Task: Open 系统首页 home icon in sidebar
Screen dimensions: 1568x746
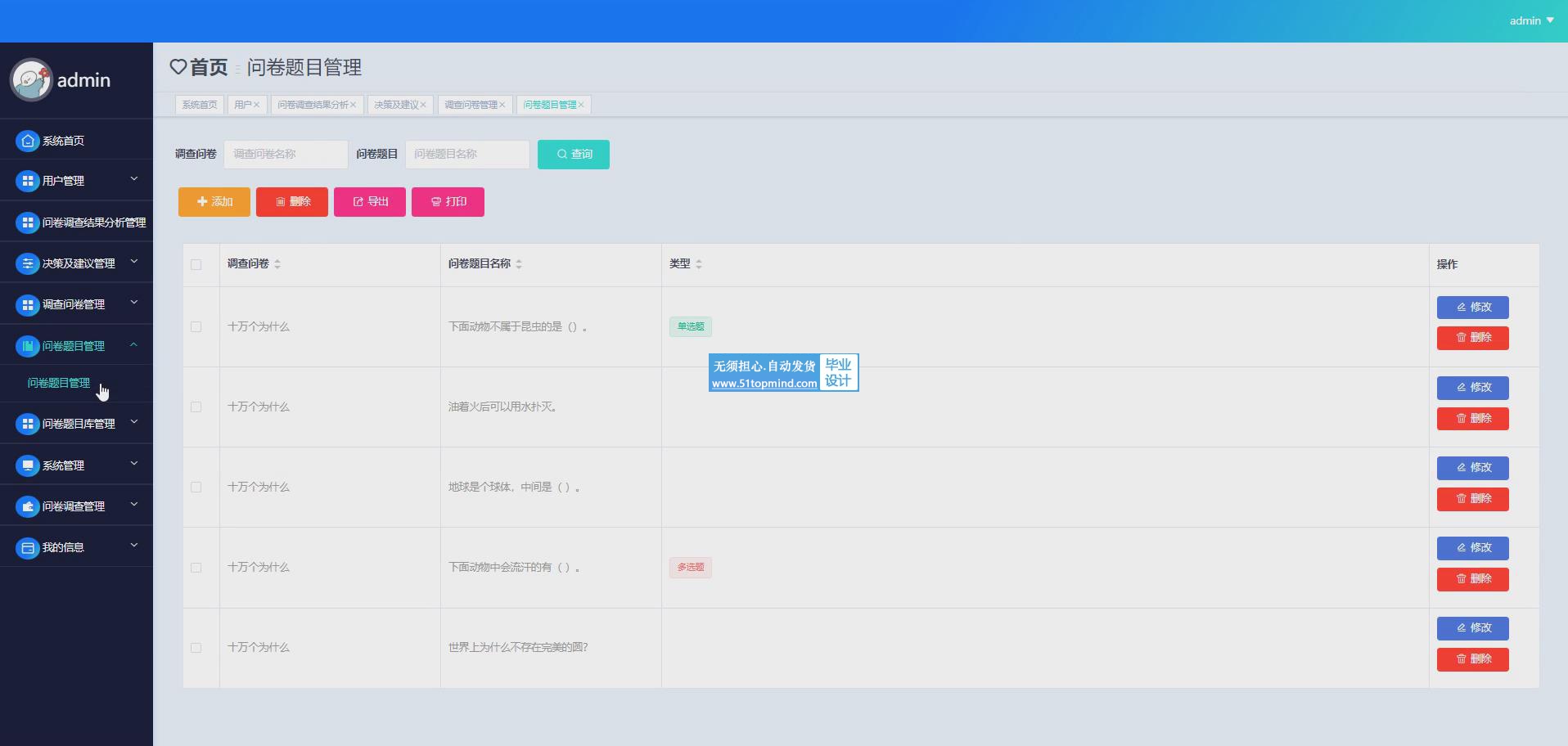Action: pos(28,141)
